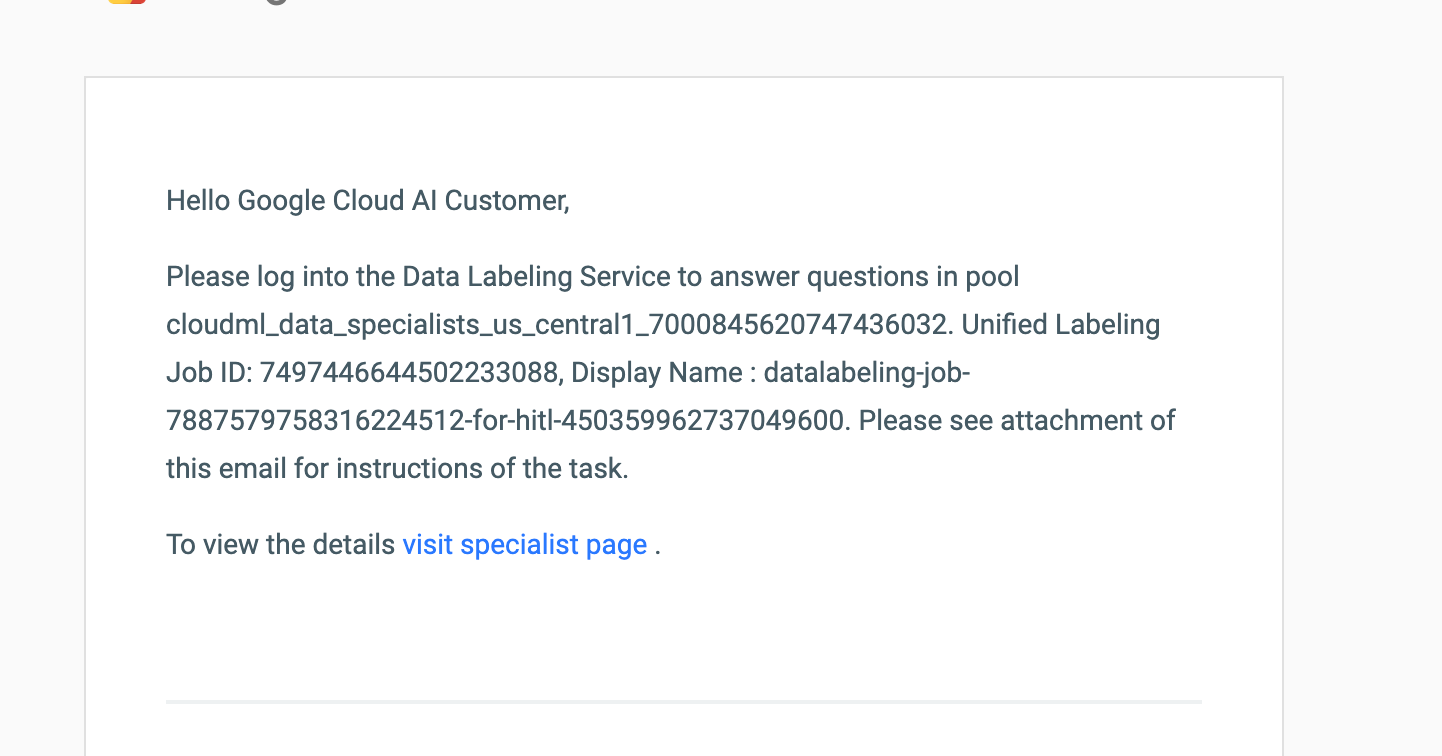Click the grey circular icon at top
1442x756 pixels.
pos(277,2)
